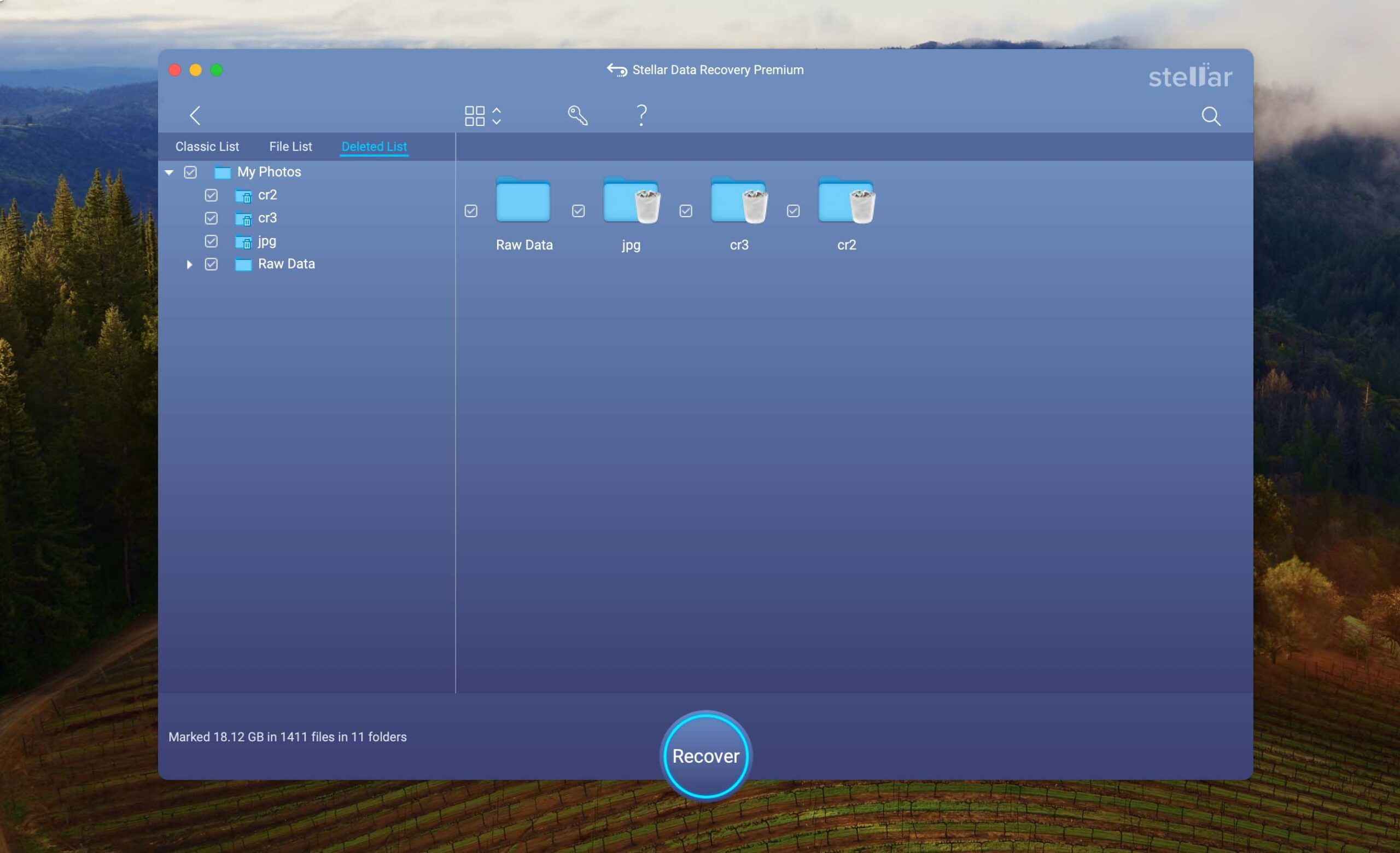Viewport: 1400px width, 853px height.
Task: Minimize the window with the yellow button
Action: pyautogui.click(x=195, y=70)
